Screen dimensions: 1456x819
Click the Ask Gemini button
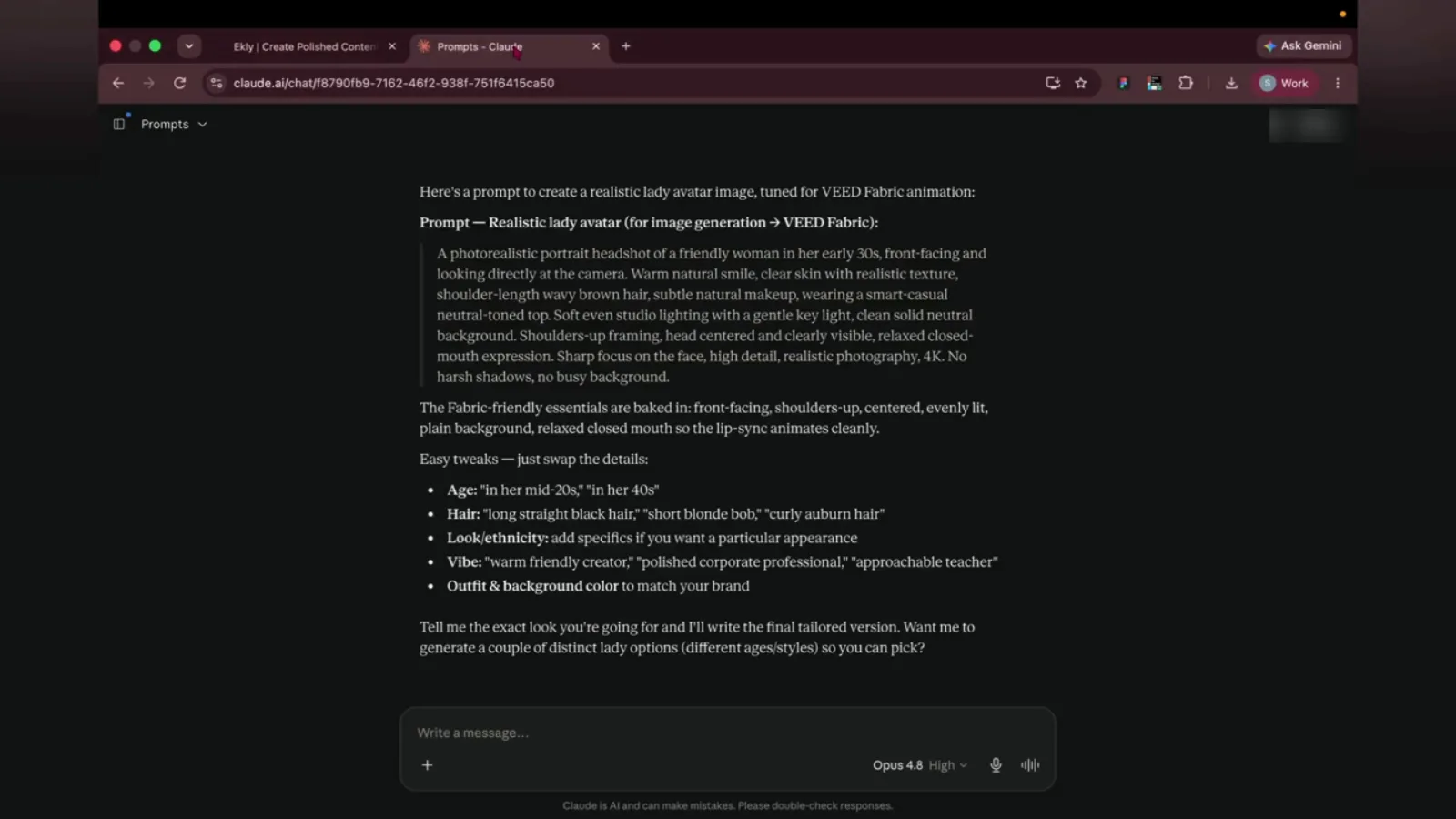point(1303,45)
